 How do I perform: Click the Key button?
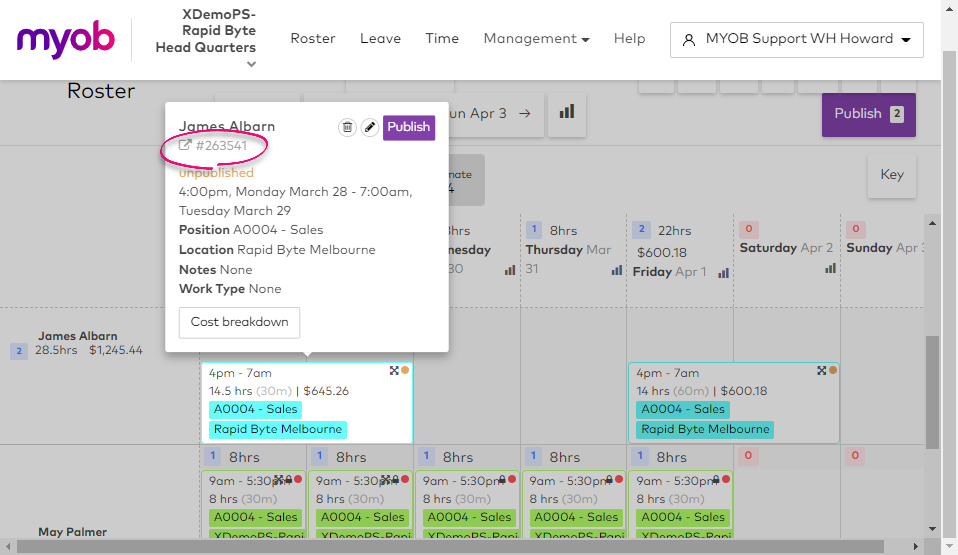[891, 175]
